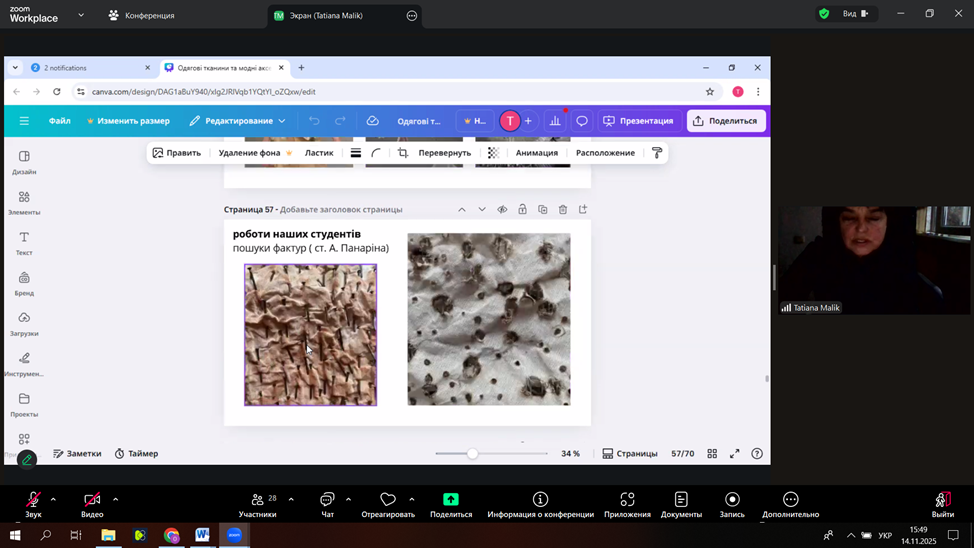This screenshot has height=548, width=974.
Task: Duplicate page 57 using the copy icon
Action: (543, 210)
